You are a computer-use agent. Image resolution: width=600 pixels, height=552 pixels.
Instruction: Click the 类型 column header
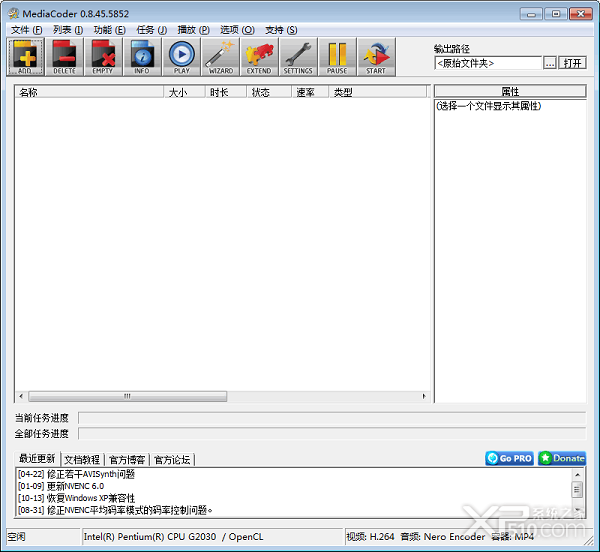click(x=378, y=92)
